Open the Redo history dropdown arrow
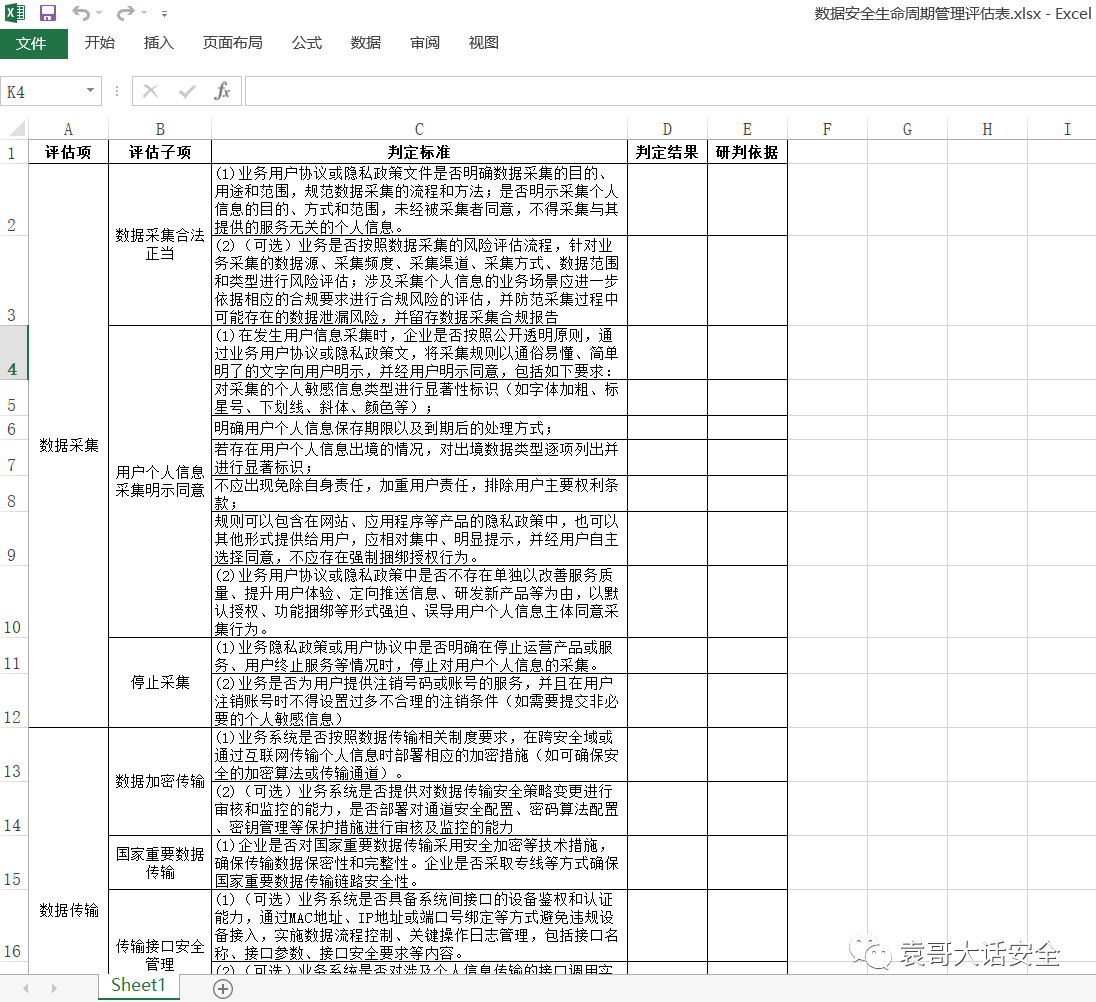 click(144, 13)
